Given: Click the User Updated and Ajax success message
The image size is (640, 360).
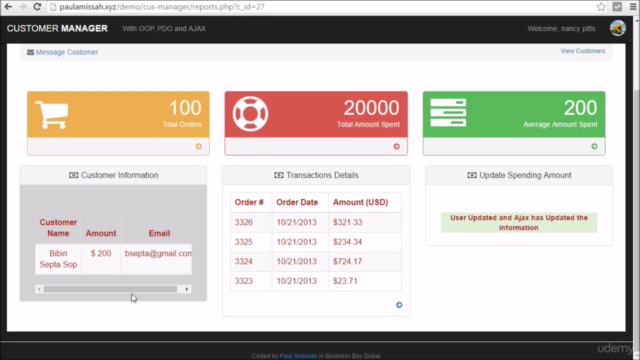Looking at the screenshot, I should click(x=519, y=222).
